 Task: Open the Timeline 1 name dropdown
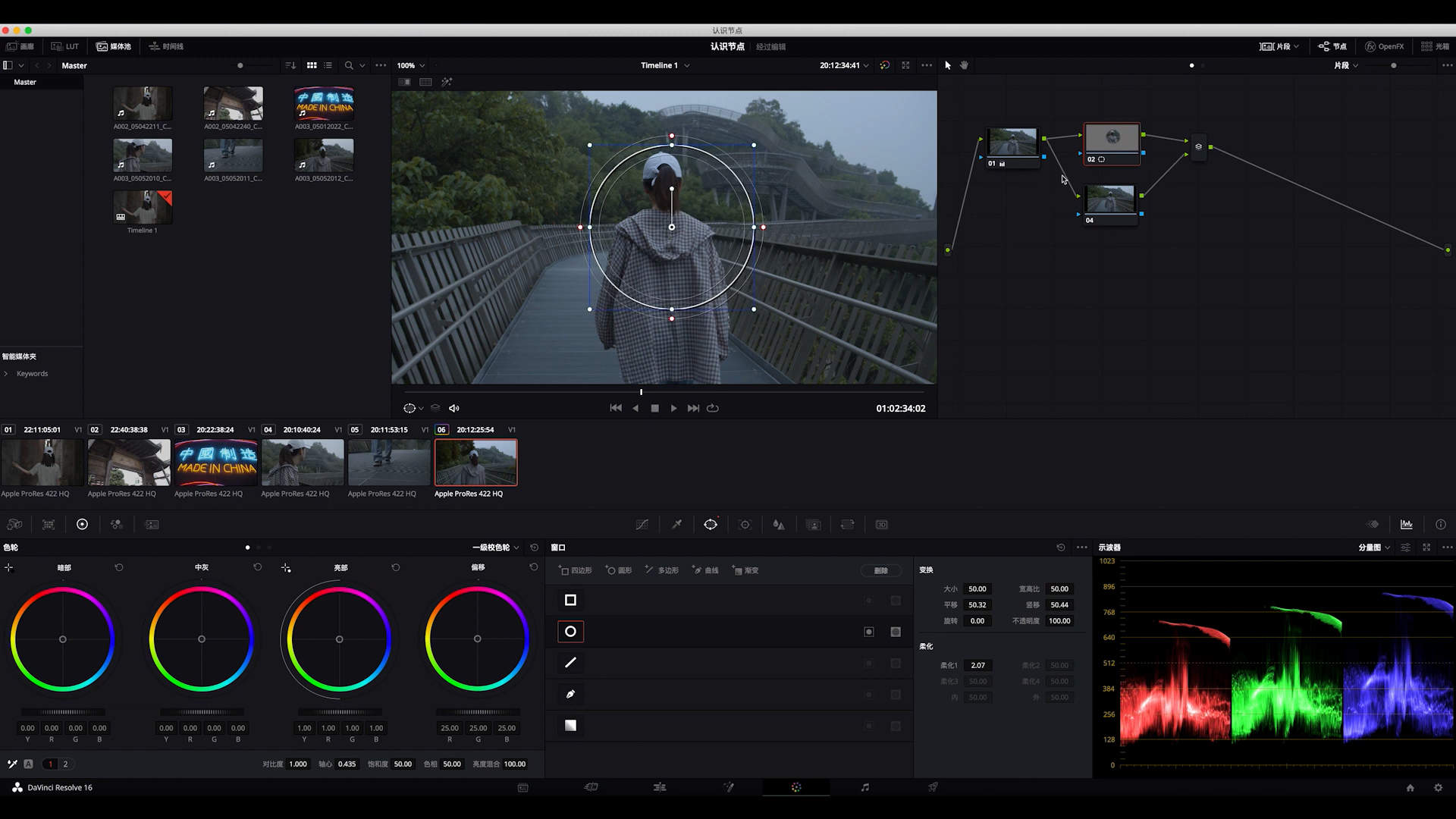pyautogui.click(x=687, y=66)
